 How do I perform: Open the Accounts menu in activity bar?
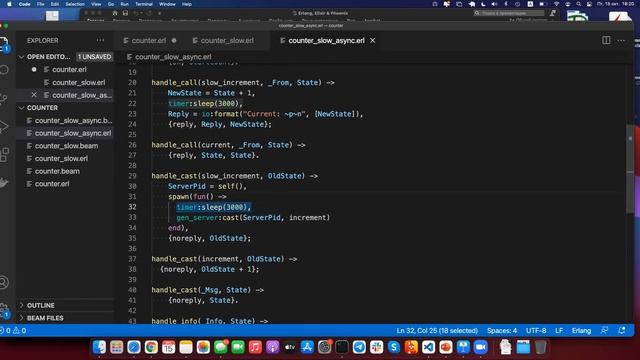tap(4, 282)
